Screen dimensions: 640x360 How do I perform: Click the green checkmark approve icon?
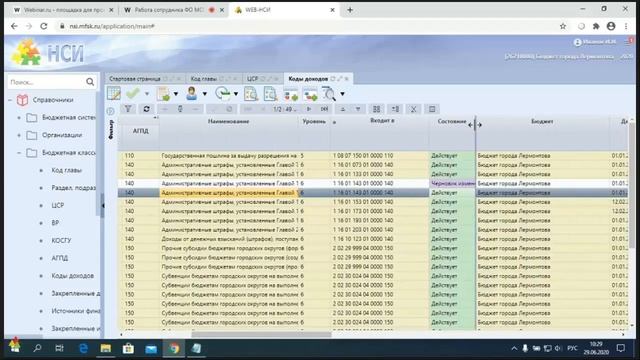pyautogui.click(x=133, y=93)
